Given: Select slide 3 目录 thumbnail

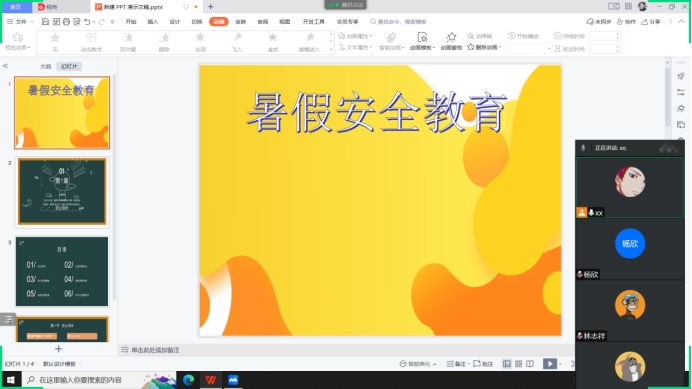Looking at the screenshot, I should [x=62, y=271].
